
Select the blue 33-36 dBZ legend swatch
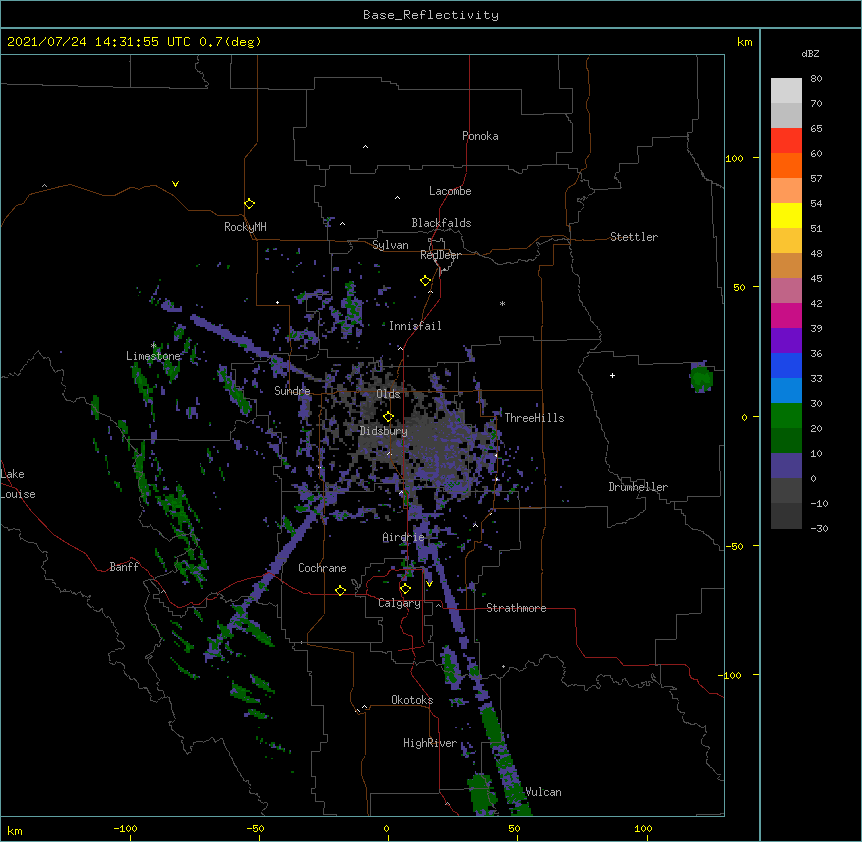pyautogui.click(x=786, y=365)
